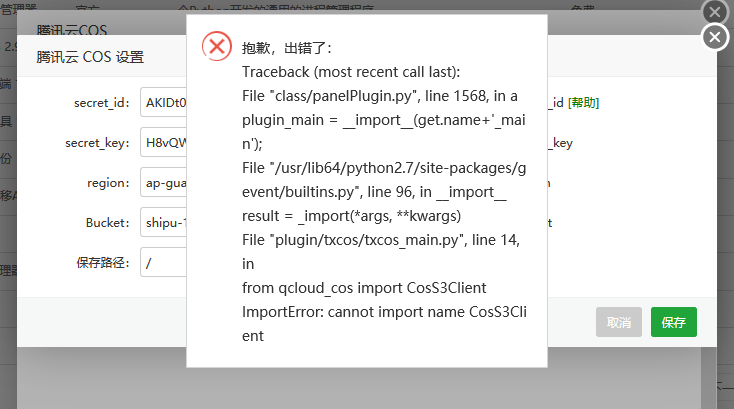
Task: Click the line "result = _import(*args, **kwargs)"
Action: tap(352, 216)
